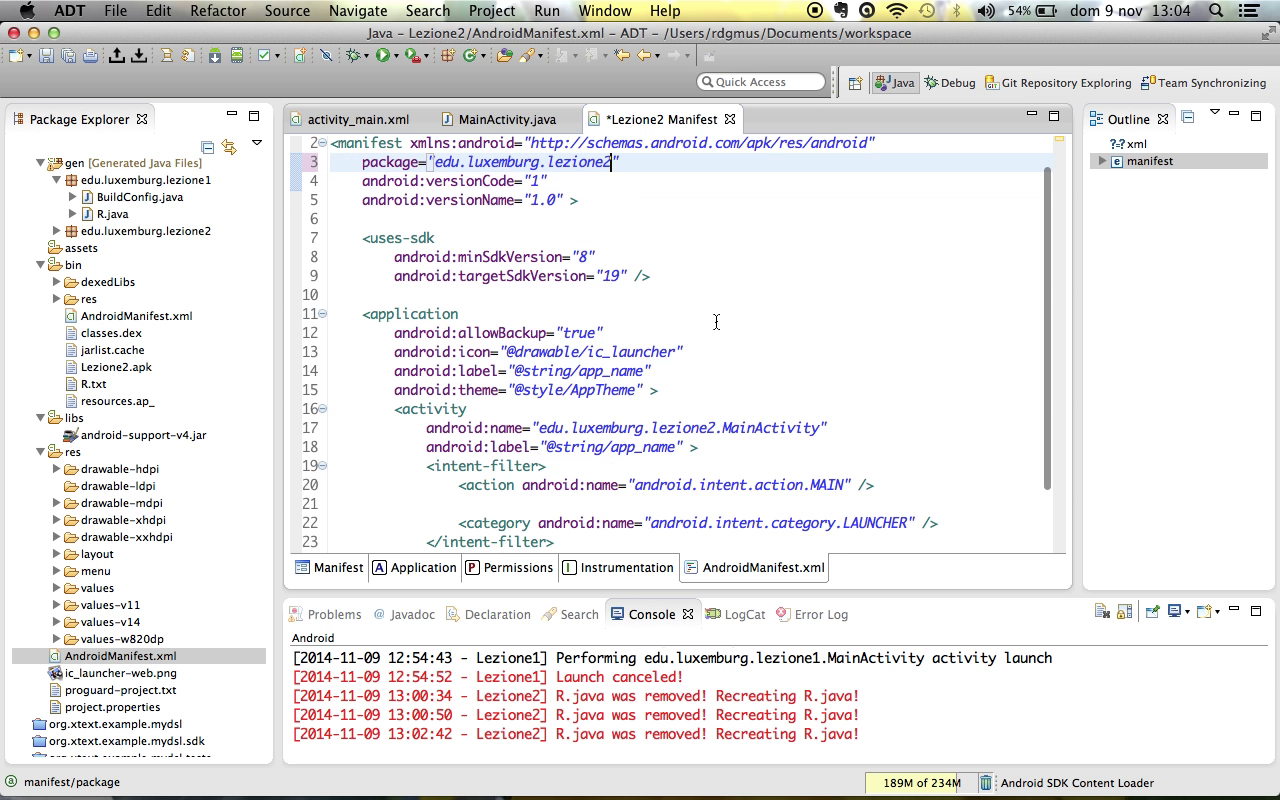This screenshot has height=800, width=1280.
Task: Open the LogCat view tab
Action: point(735,614)
